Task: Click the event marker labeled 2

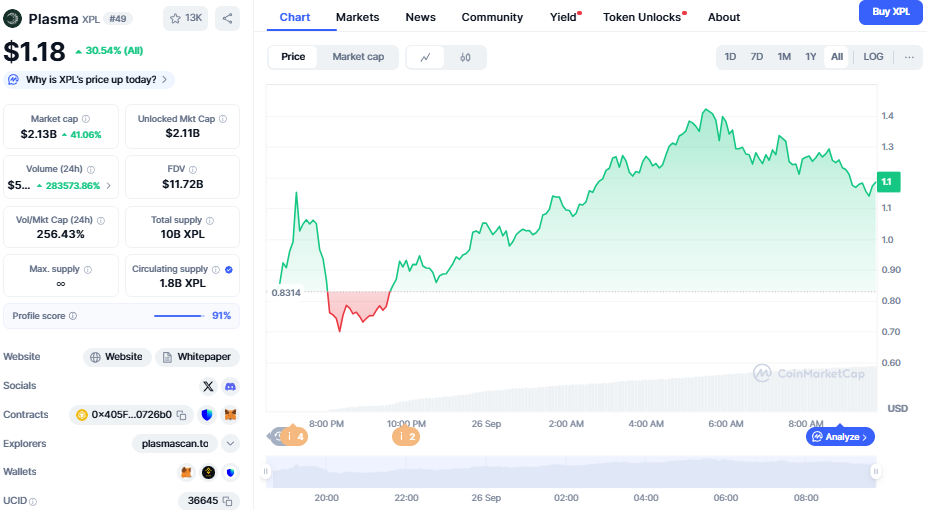Action: click(x=406, y=436)
